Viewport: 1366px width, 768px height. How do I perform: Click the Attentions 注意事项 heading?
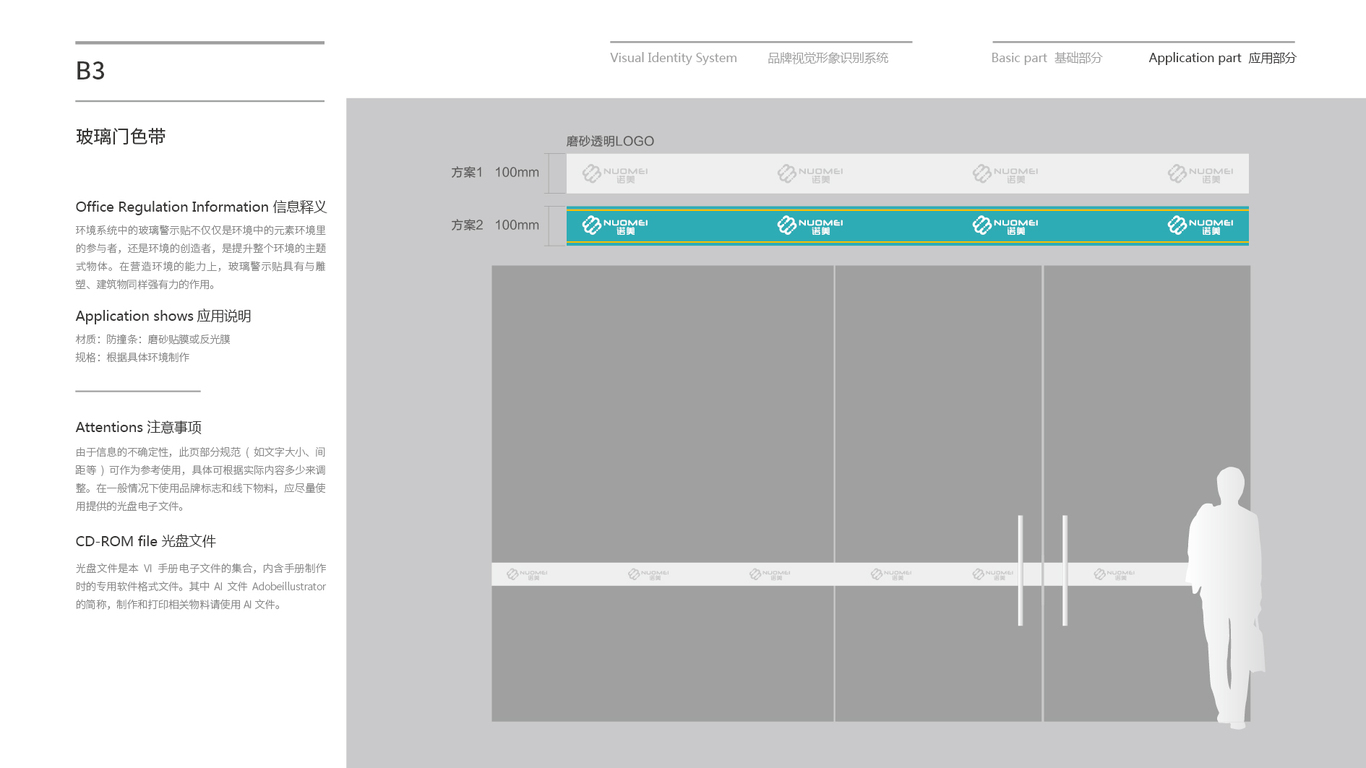138,427
